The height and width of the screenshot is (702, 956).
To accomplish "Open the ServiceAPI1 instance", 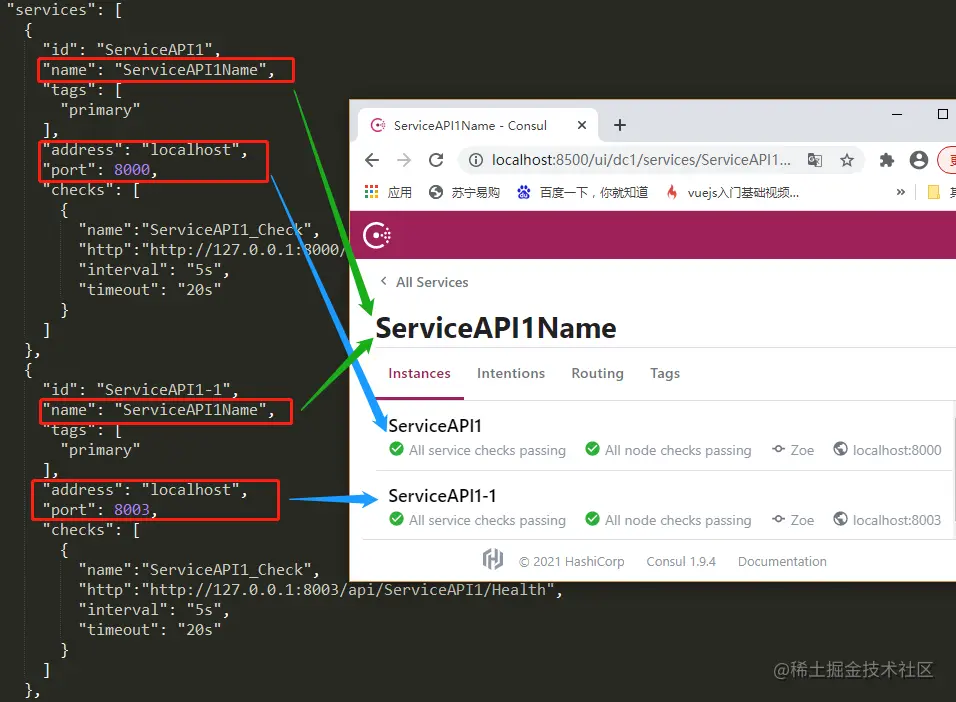I will (x=435, y=426).
